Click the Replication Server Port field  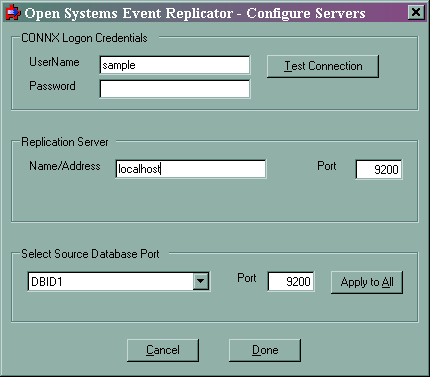pyautogui.click(x=379, y=169)
